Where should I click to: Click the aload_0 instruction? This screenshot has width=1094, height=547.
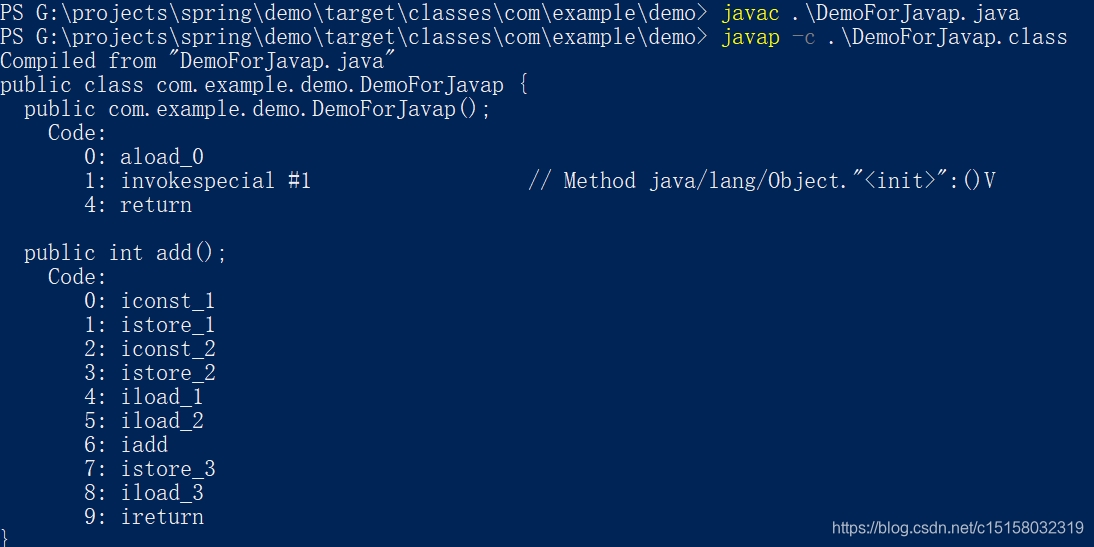pyautogui.click(x=162, y=158)
